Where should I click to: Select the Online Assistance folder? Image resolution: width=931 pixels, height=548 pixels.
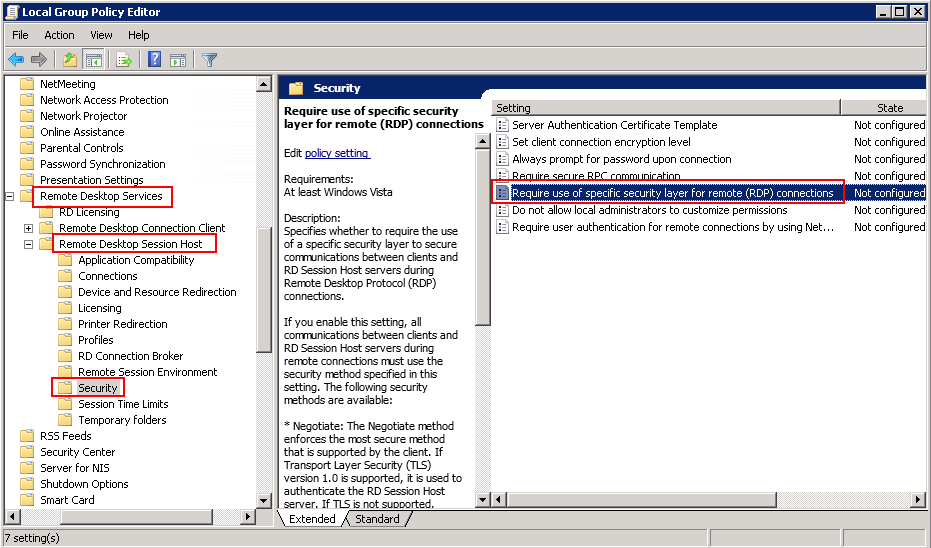click(83, 132)
